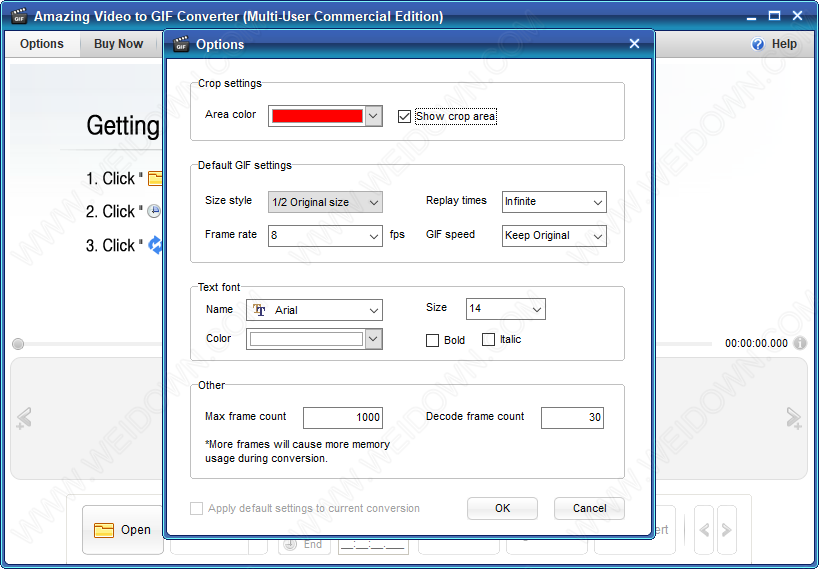
Task: Click the next frame arrow on right strip
Action: [794, 418]
